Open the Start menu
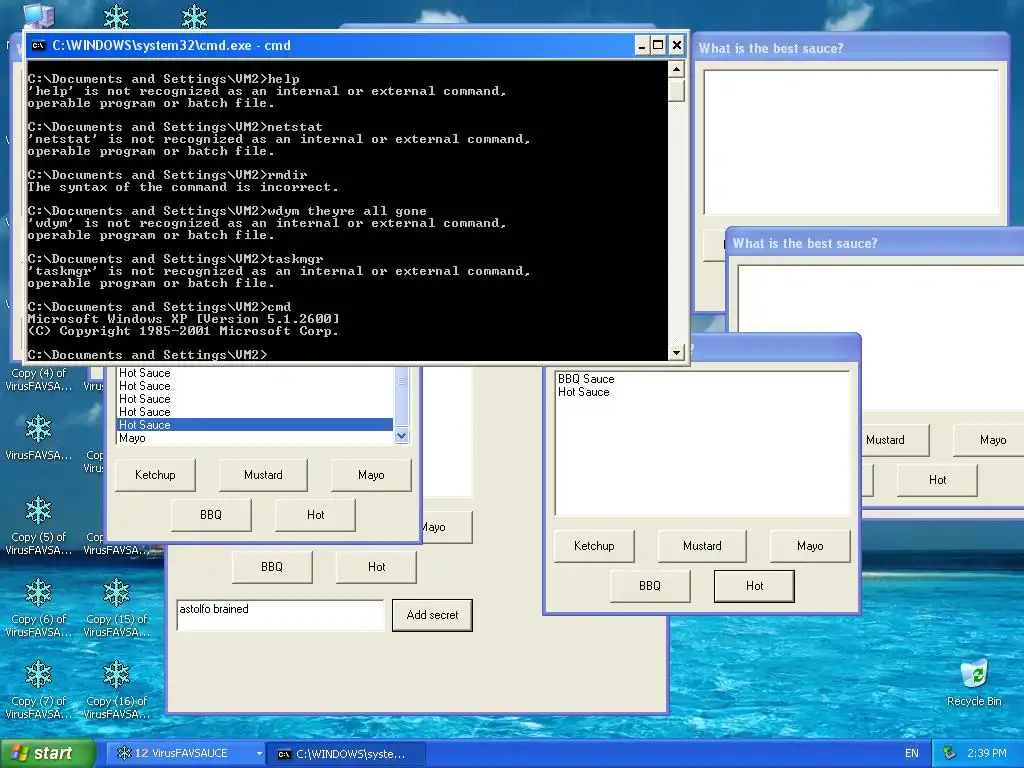The image size is (1024, 768). coord(48,754)
